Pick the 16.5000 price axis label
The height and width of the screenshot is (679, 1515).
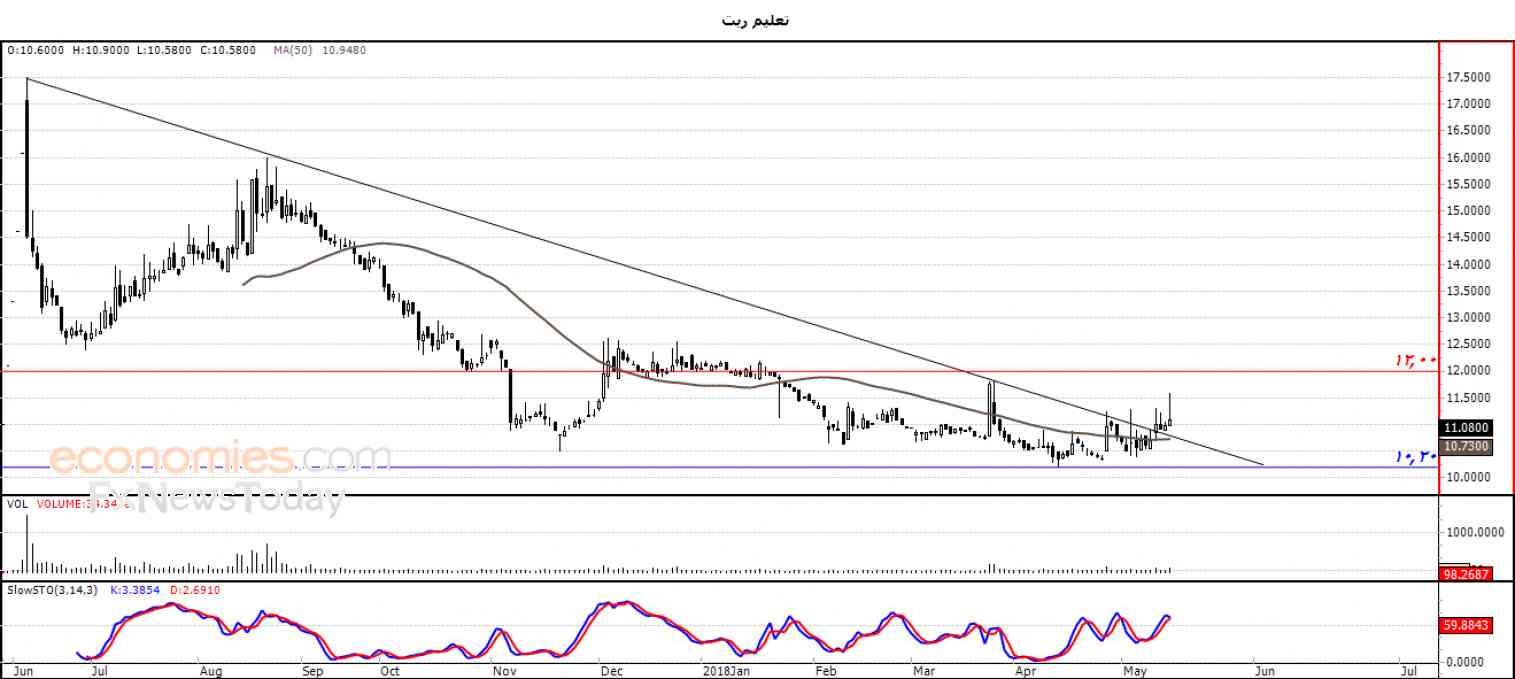(1471, 131)
